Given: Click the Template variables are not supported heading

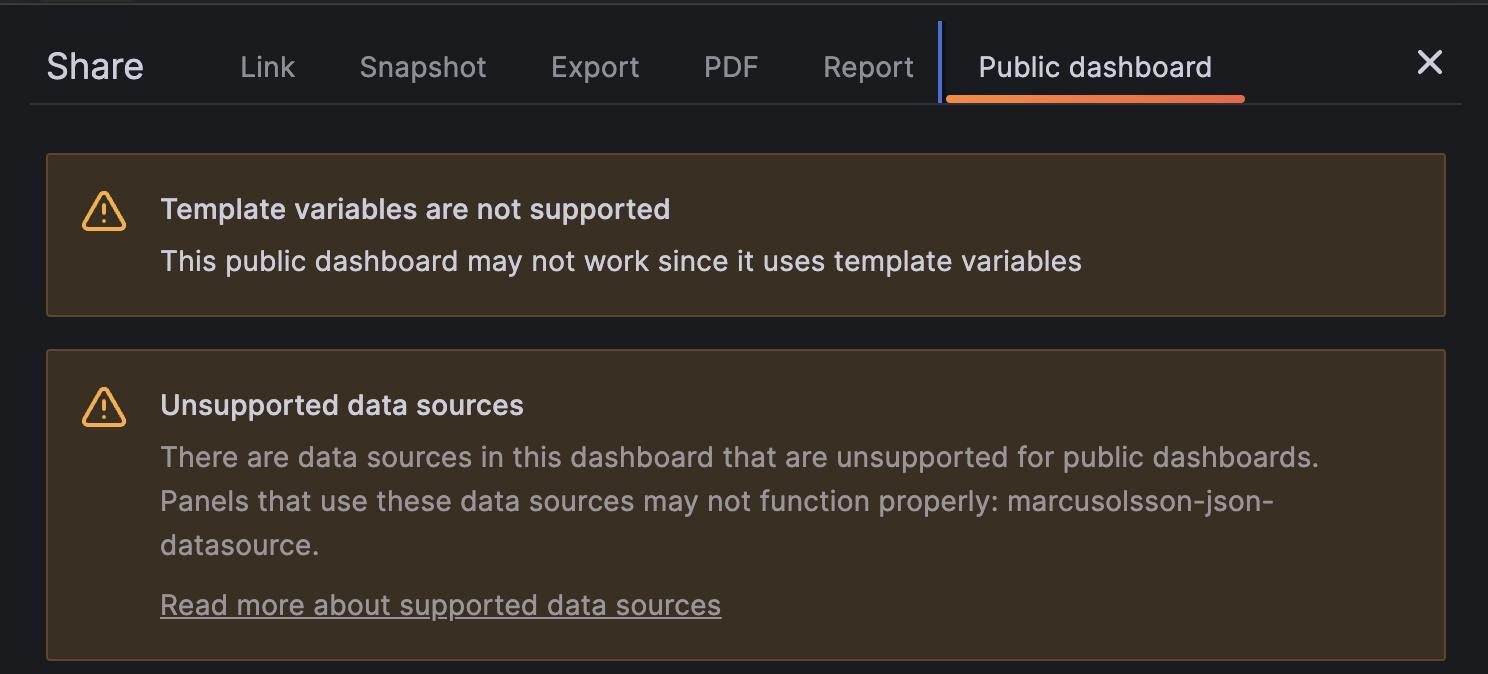Looking at the screenshot, I should click(415, 209).
